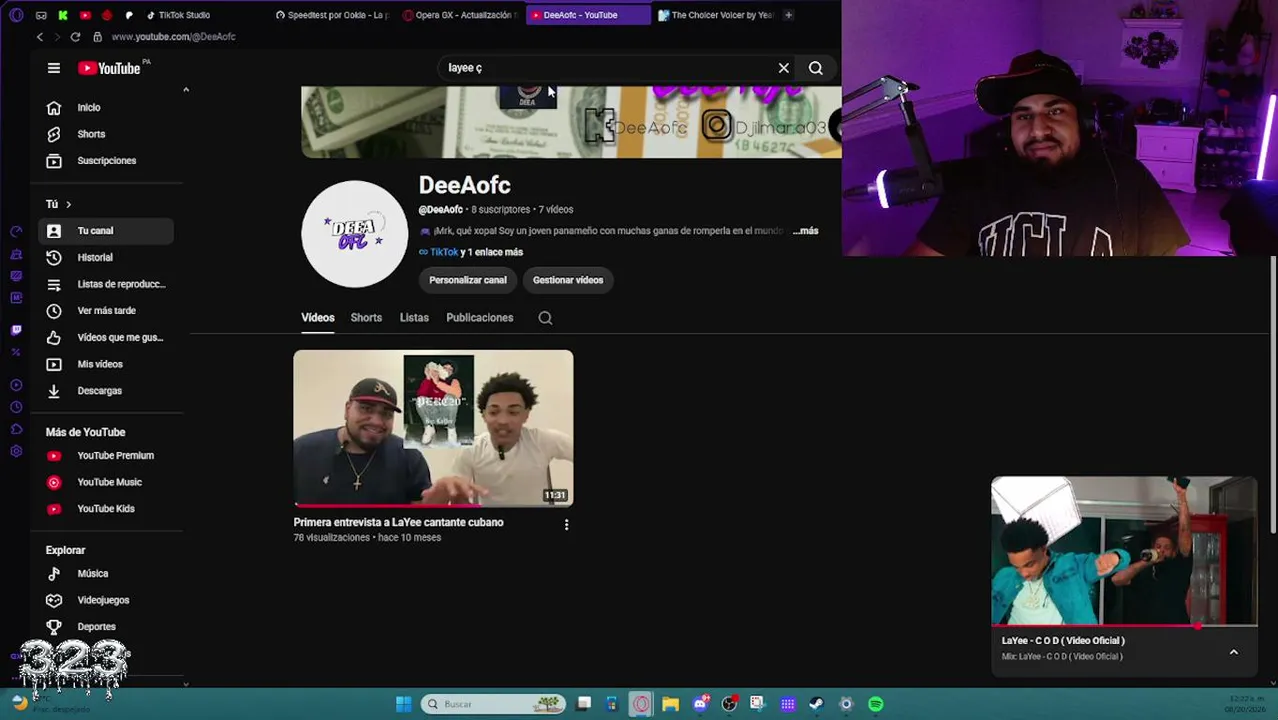The width and height of the screenshot is (1278, 720).
Task: Open Deportes under Explorar
Action: pos(106,627)
